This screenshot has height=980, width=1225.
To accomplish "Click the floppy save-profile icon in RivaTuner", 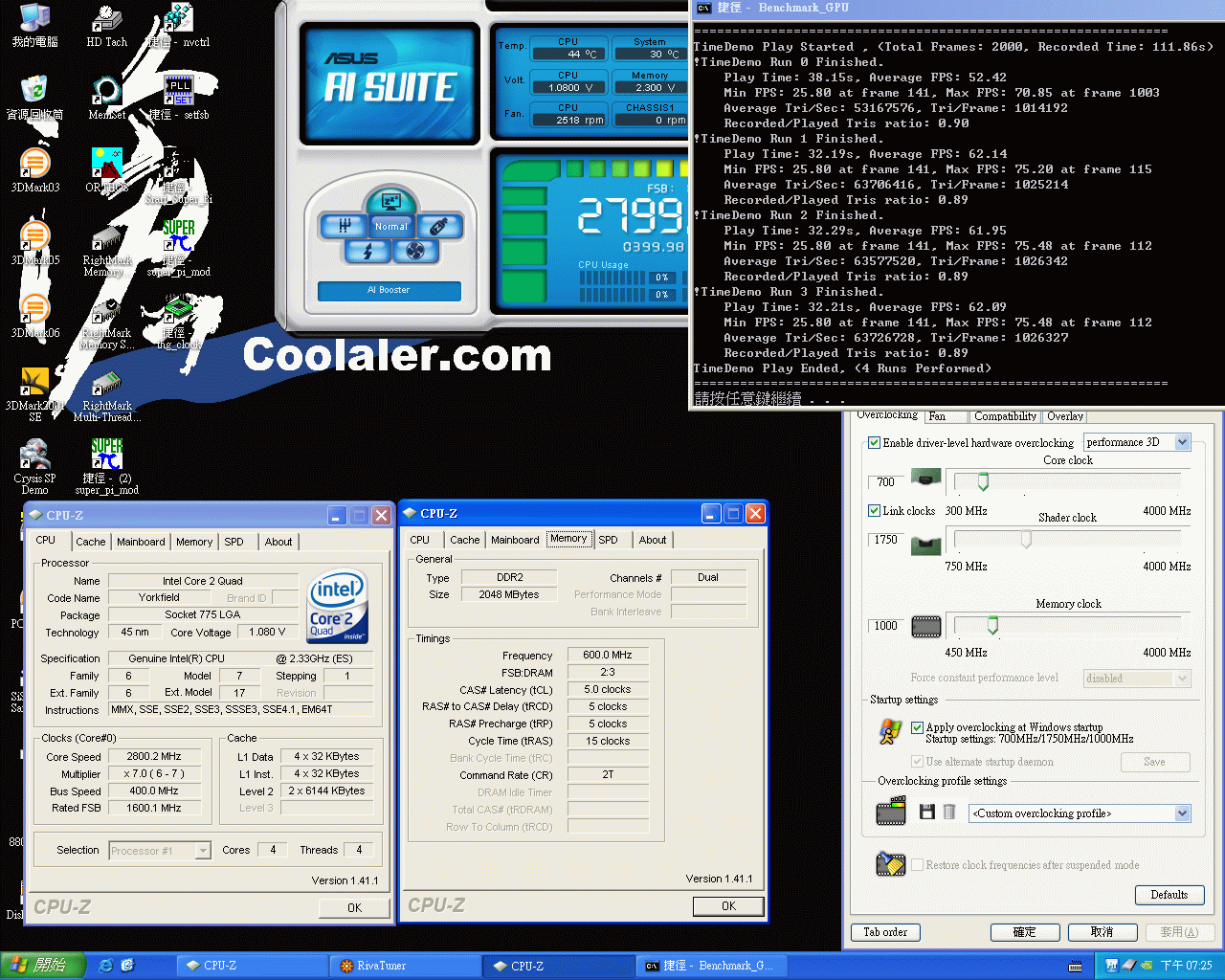I will tap(926, 812).
